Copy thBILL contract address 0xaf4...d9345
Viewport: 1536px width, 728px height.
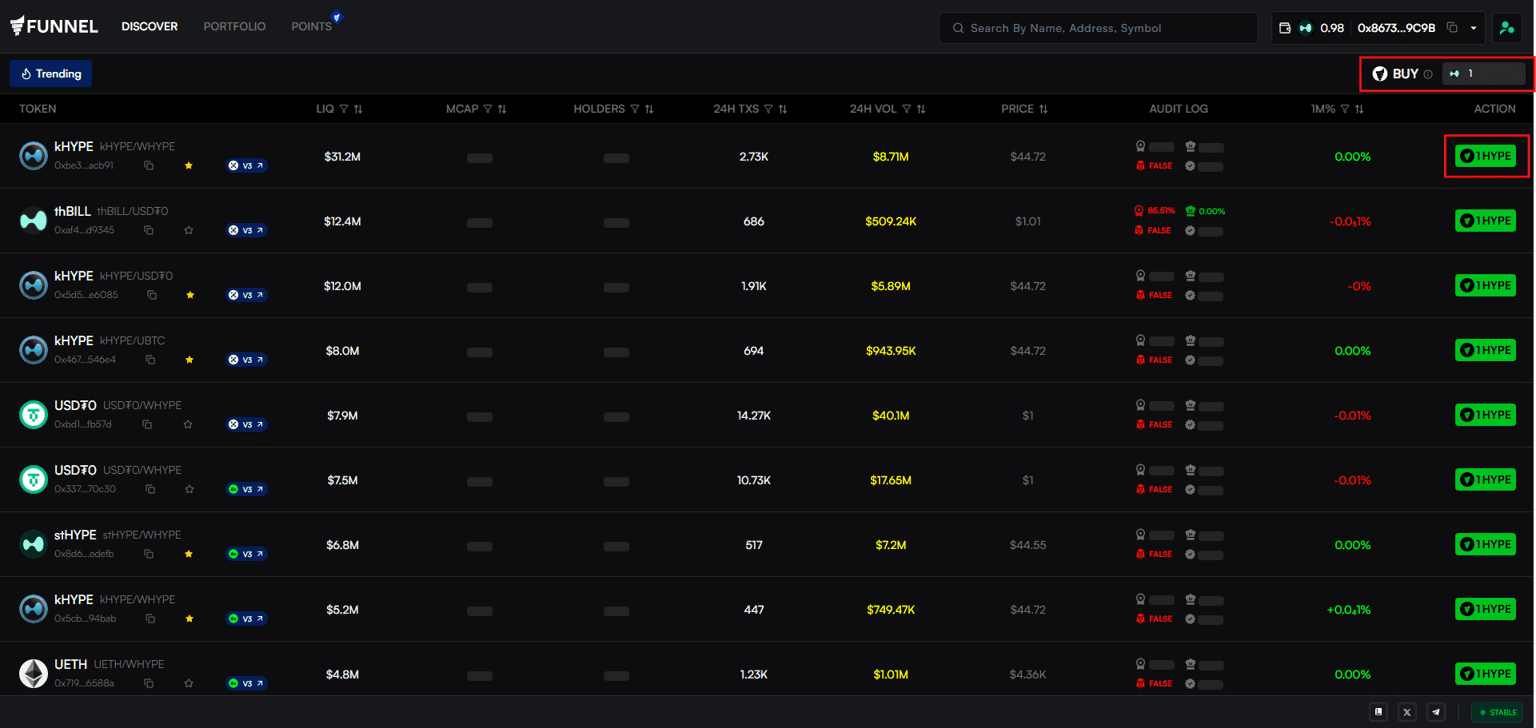[148, 230]
